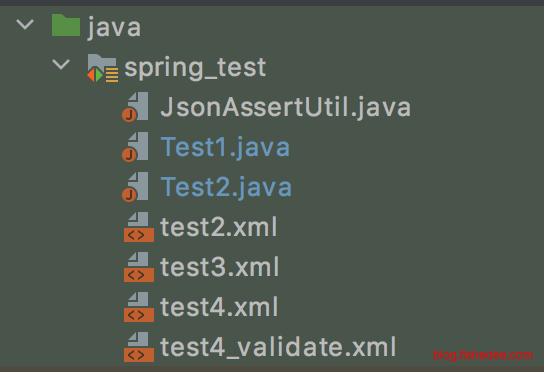This screenshot has height=372, width=544.
Task: Select JsonAssertUtil.java in the tree
Action: (286, 108)
